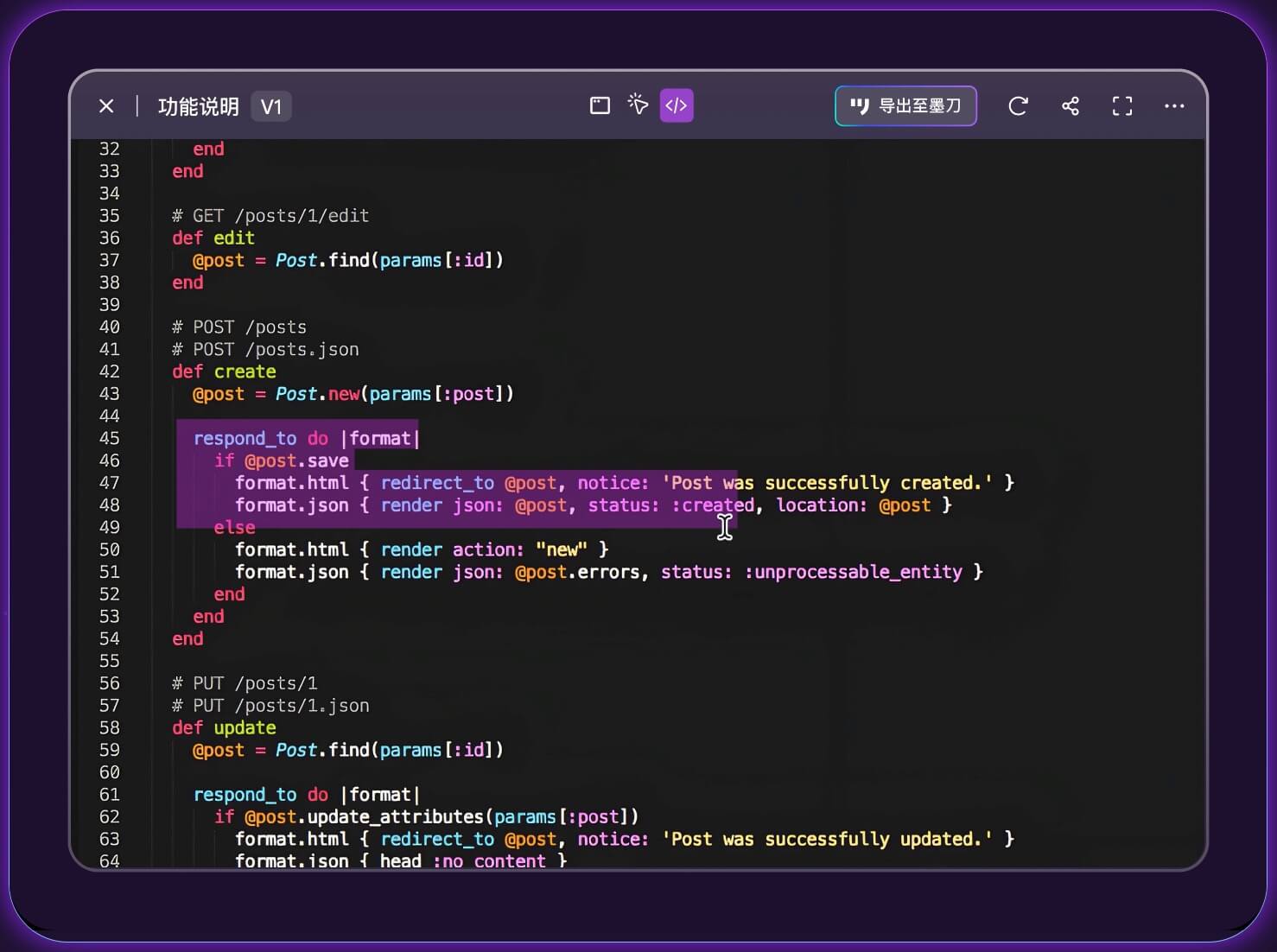Close the 功能说明 panel with X
1277x952 pixels.
pyautogui.click(x=106, y=106)
